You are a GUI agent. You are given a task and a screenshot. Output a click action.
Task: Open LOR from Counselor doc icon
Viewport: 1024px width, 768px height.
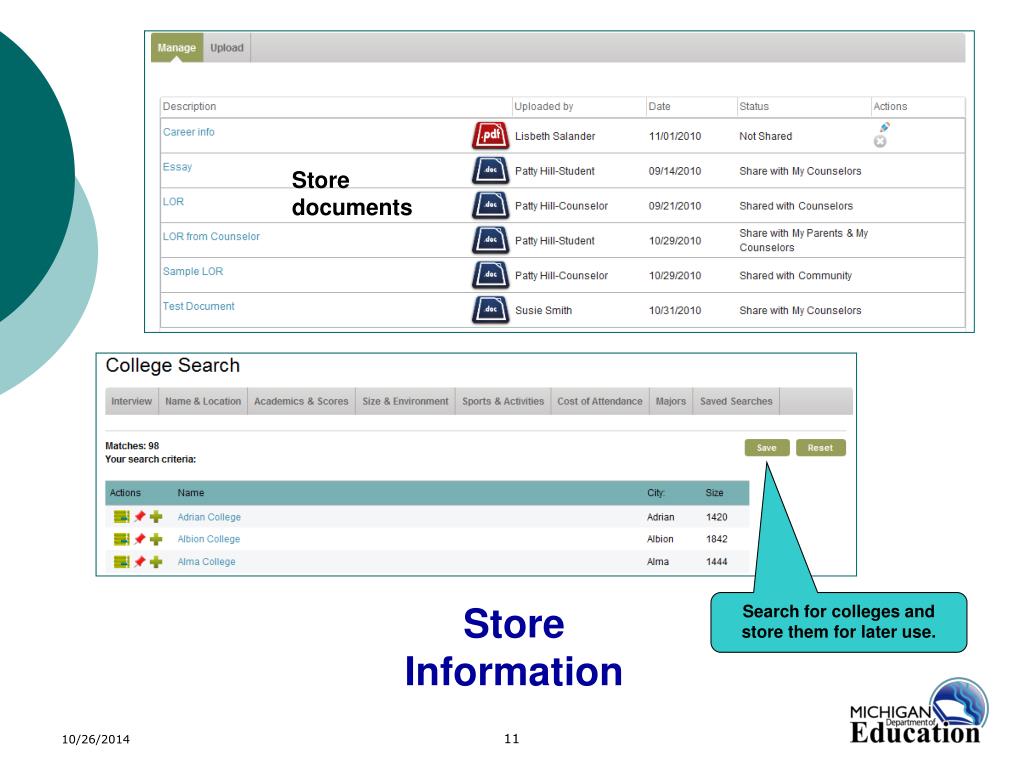[x=490, y=240]
